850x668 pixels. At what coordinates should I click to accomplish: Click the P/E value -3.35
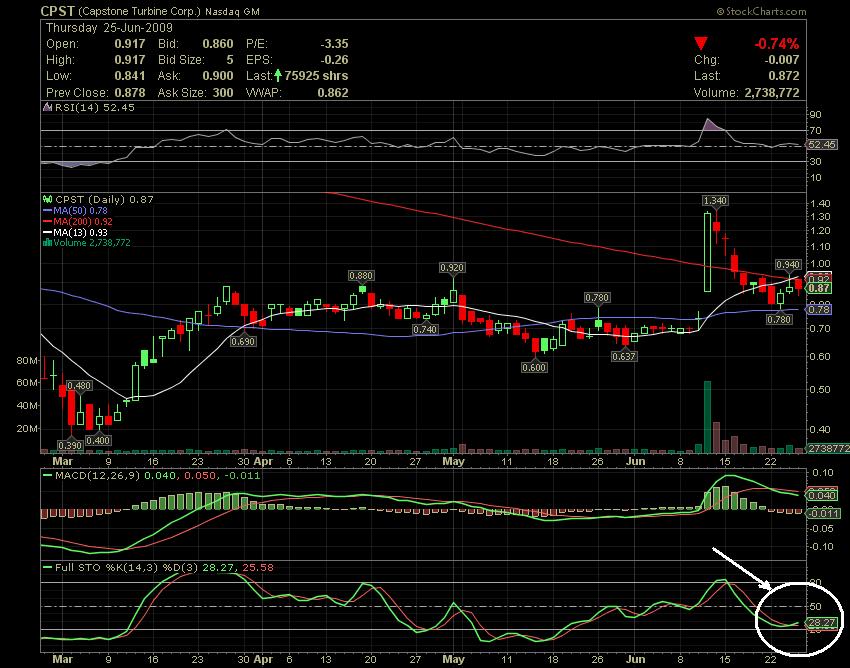click(x=334, y=44)
